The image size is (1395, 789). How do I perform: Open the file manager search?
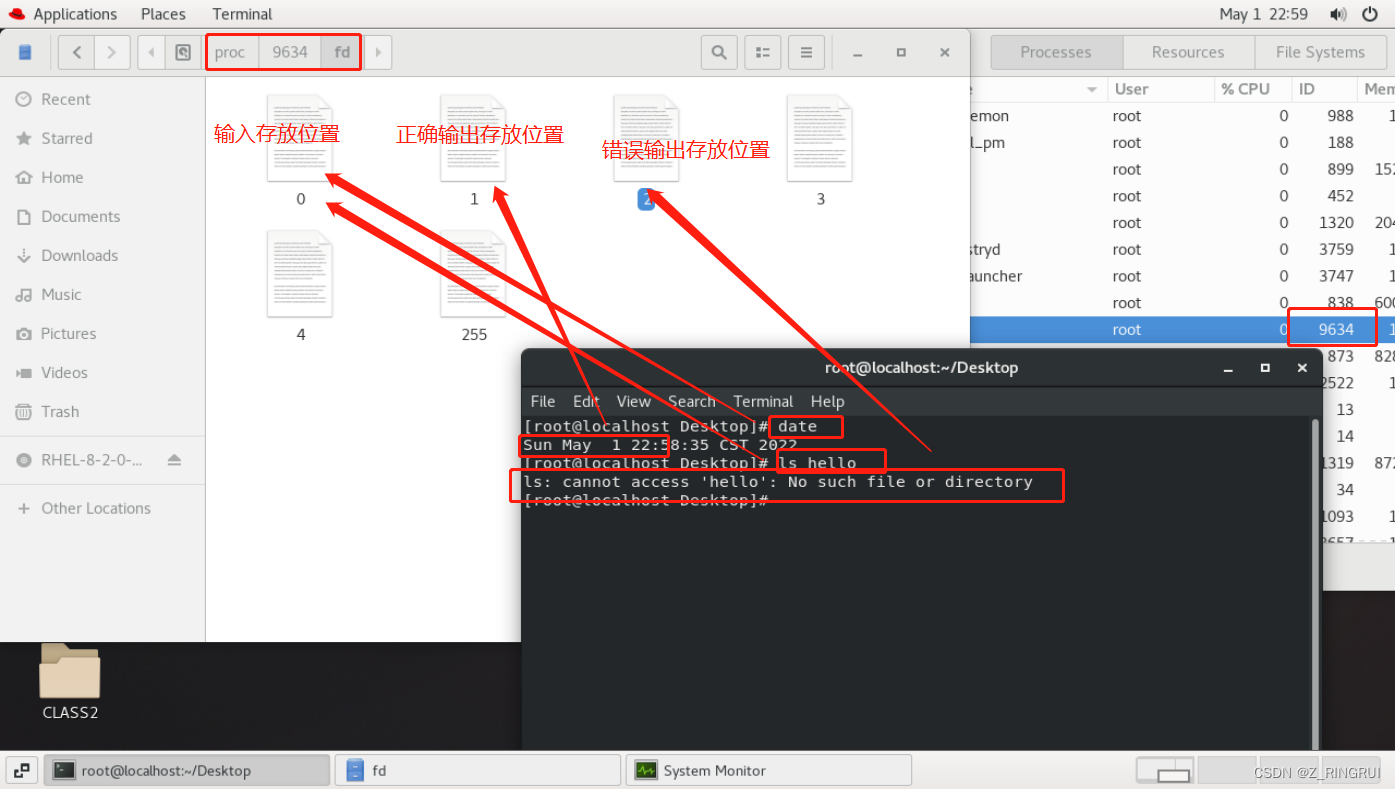pos(719,52)
